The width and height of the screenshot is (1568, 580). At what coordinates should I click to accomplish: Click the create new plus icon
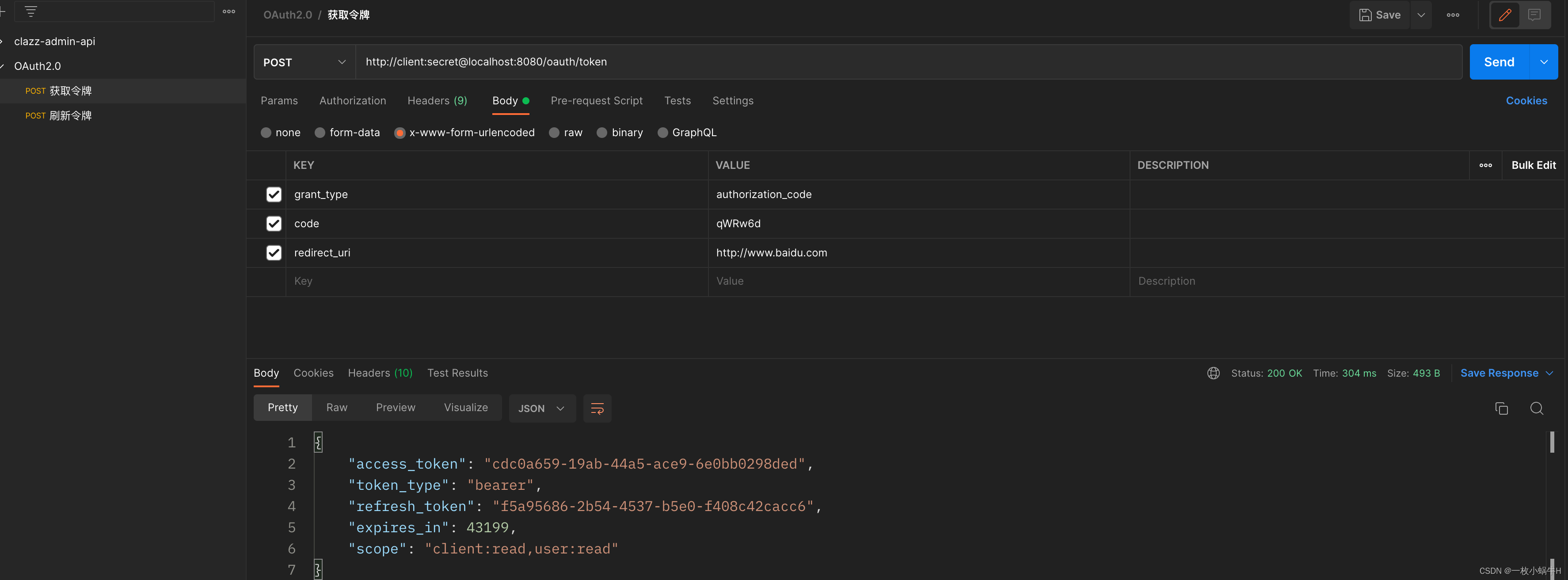[x=3, y=11]
